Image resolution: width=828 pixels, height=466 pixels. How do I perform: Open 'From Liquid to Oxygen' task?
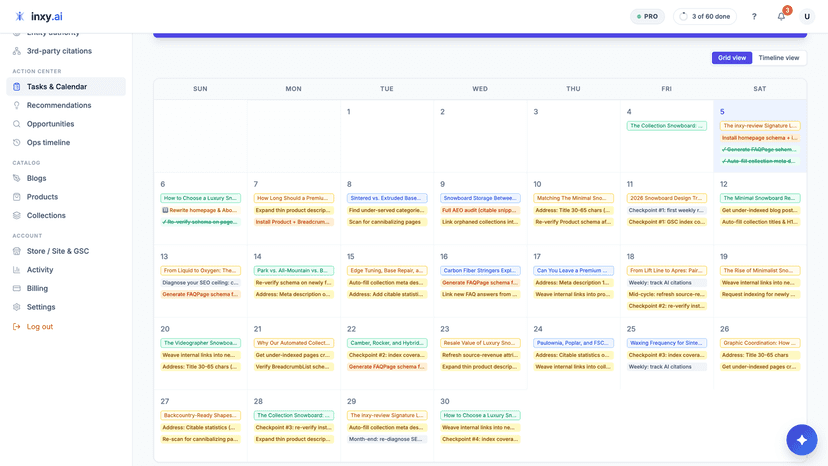pos(200,271)
